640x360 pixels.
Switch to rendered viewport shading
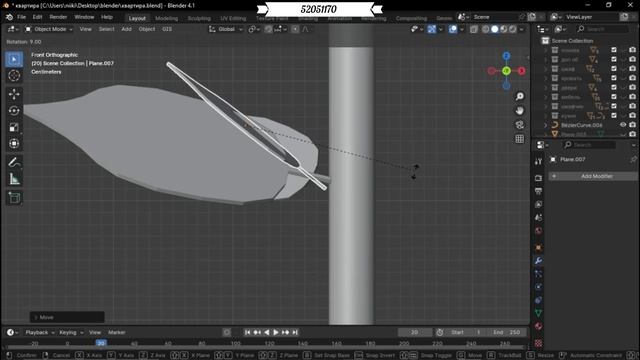click(x=513, y=29)
